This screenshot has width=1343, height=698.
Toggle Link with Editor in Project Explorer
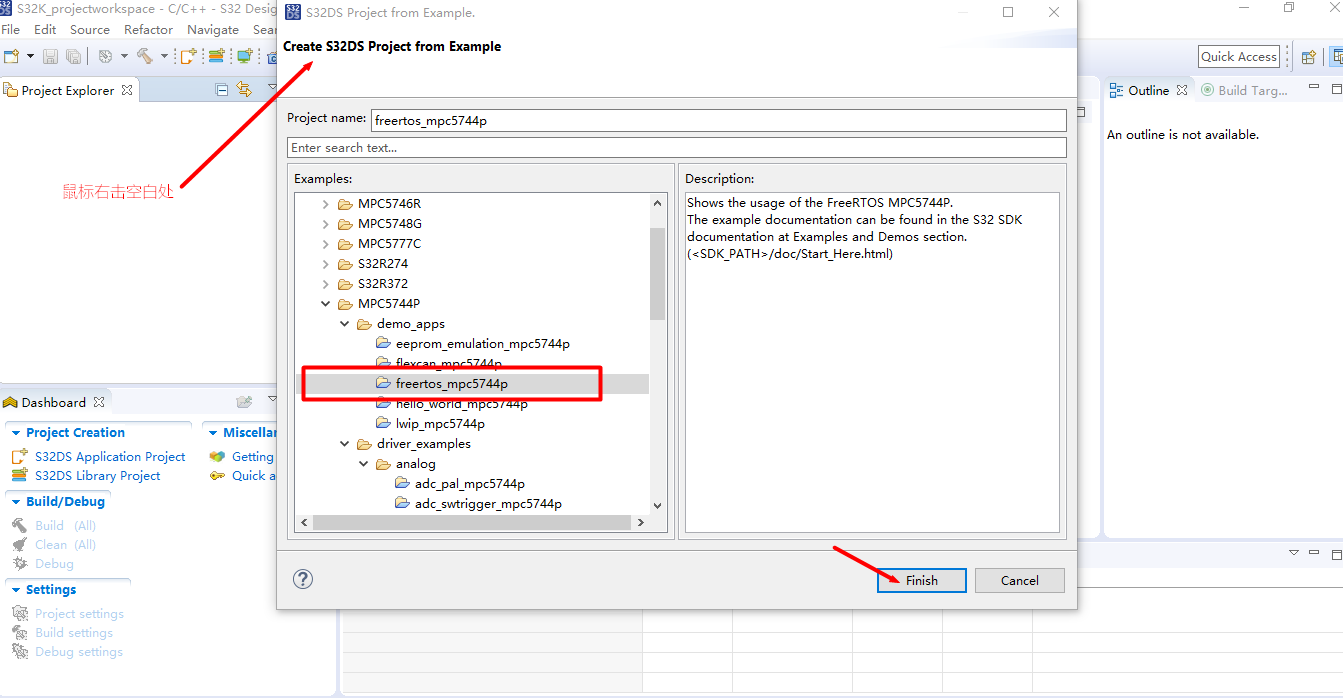[x=244, y=90]
